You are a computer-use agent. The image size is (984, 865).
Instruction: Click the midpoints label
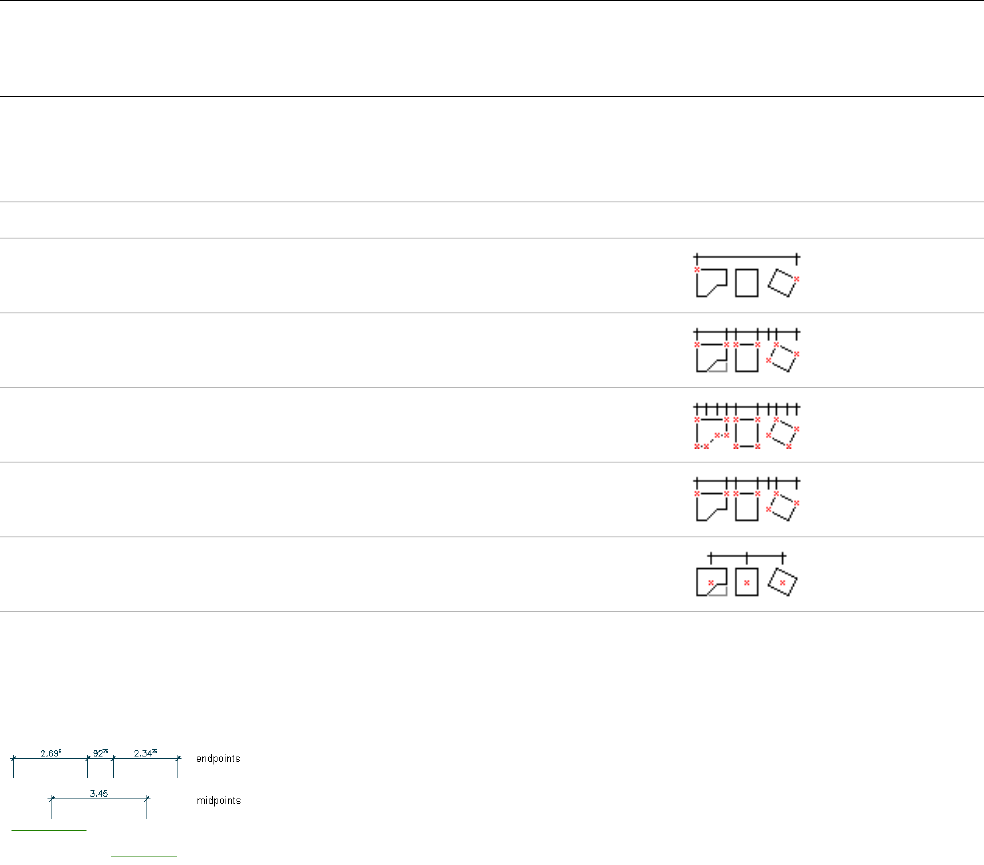point(218,801)
